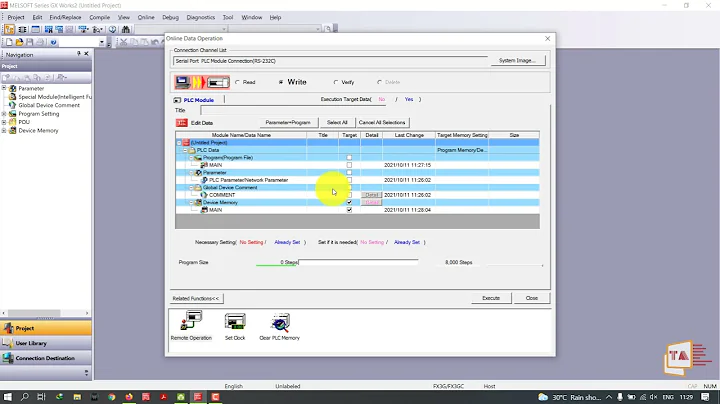The height and width of the screenshot is (404, 720).
Task: Open the Chrome icon in taskbar
Action: [x=112, y=397]
